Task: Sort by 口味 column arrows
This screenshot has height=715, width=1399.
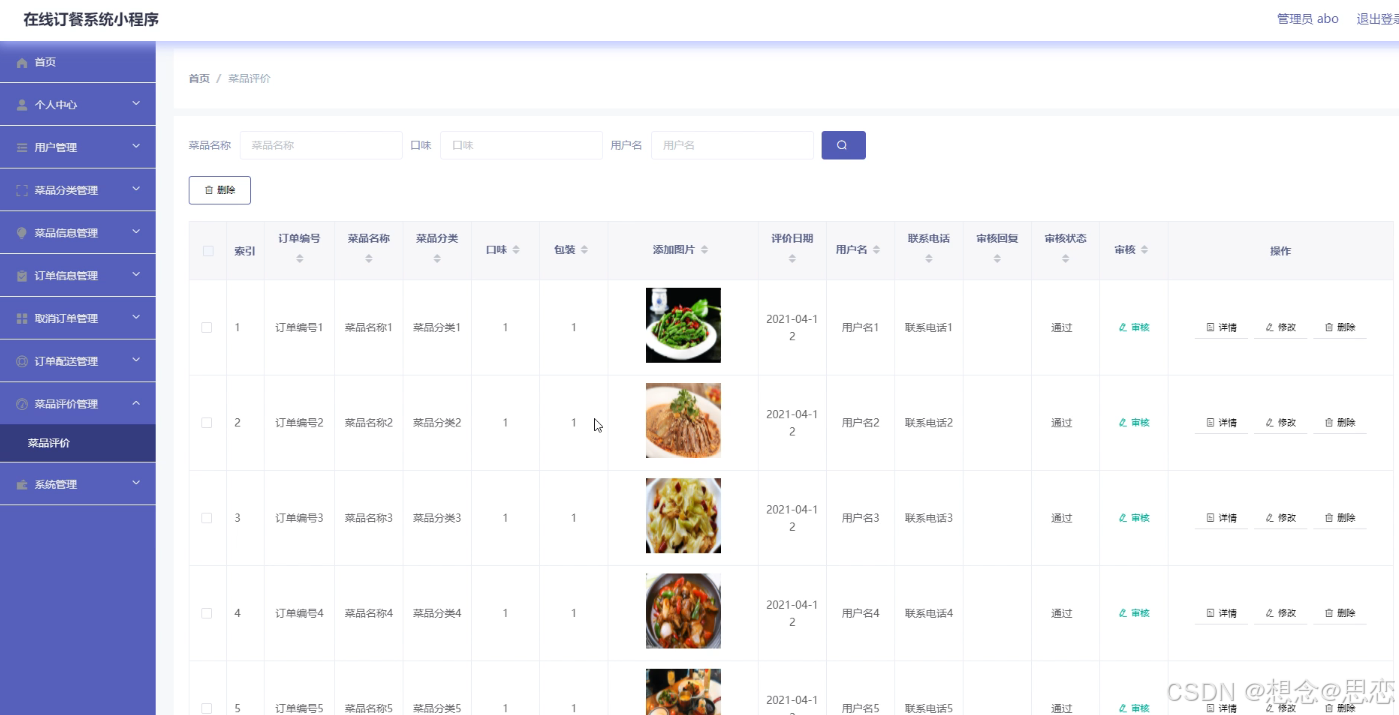Action: [516, 250]
